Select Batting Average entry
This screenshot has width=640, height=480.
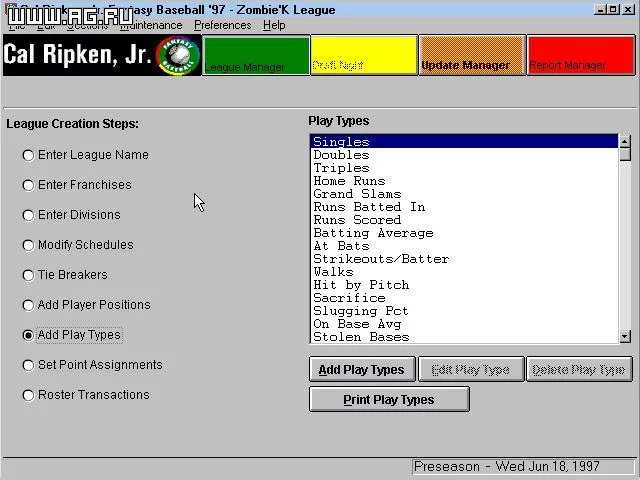[x=464, y=233]
